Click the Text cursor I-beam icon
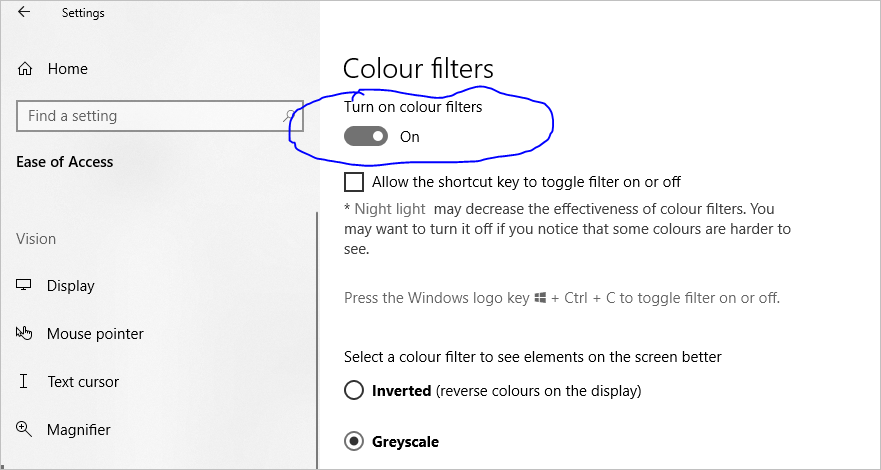The height and width of the screenshot is (470, 881). (25, 382)
